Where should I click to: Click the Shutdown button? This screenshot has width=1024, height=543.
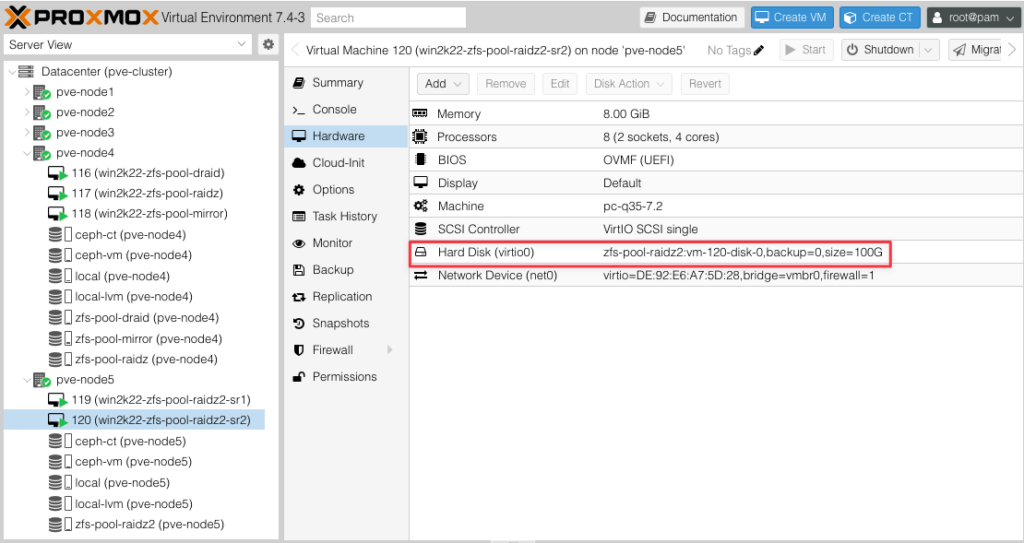pos(881,50)
